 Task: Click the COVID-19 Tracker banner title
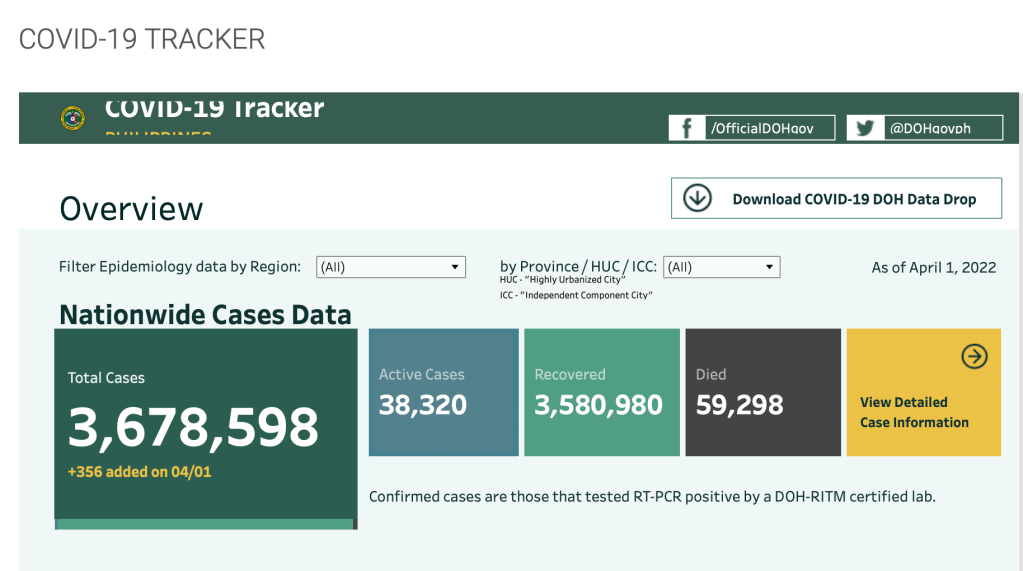pyautogui.click(x=214, y=109)
